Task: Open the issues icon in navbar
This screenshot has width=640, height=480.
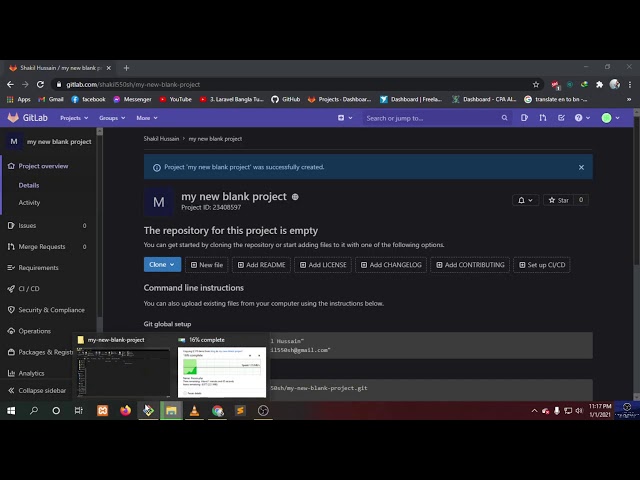Action: click(524, 118)
